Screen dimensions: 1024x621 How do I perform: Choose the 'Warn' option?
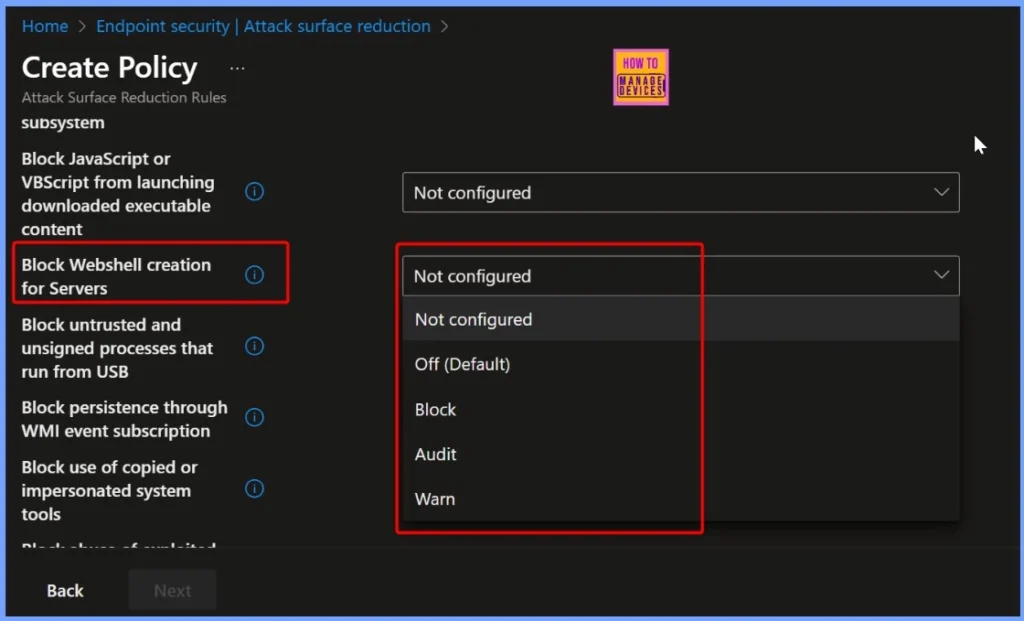[x=435, y=499]
